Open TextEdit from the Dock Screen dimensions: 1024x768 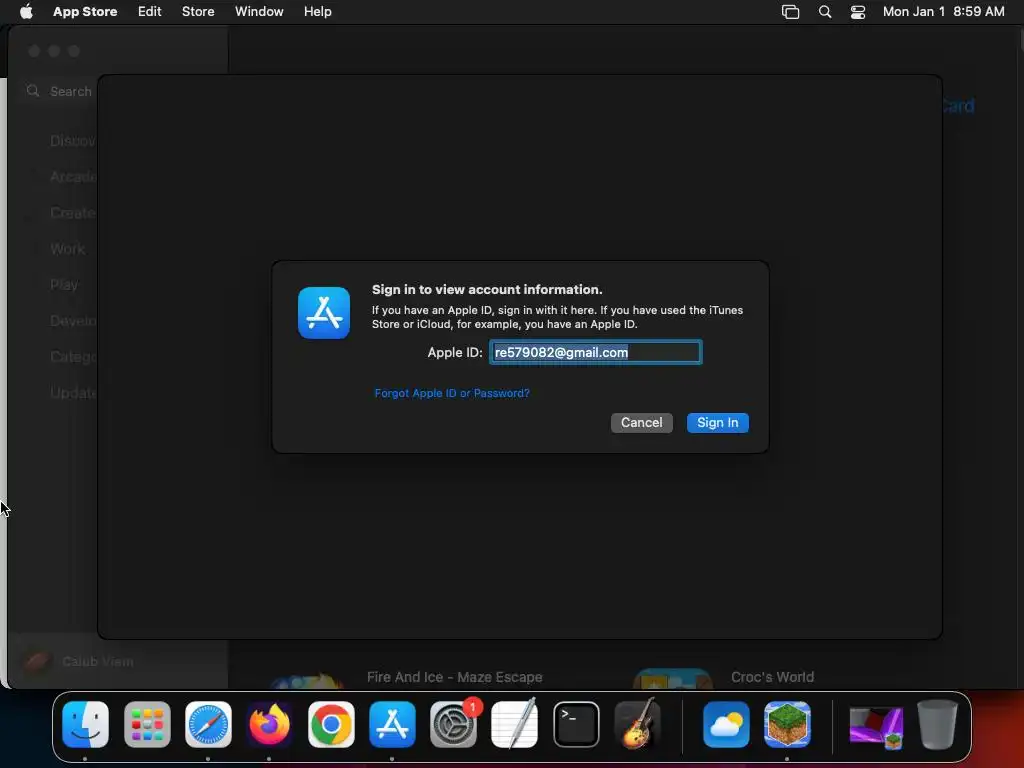click(515, 724)
